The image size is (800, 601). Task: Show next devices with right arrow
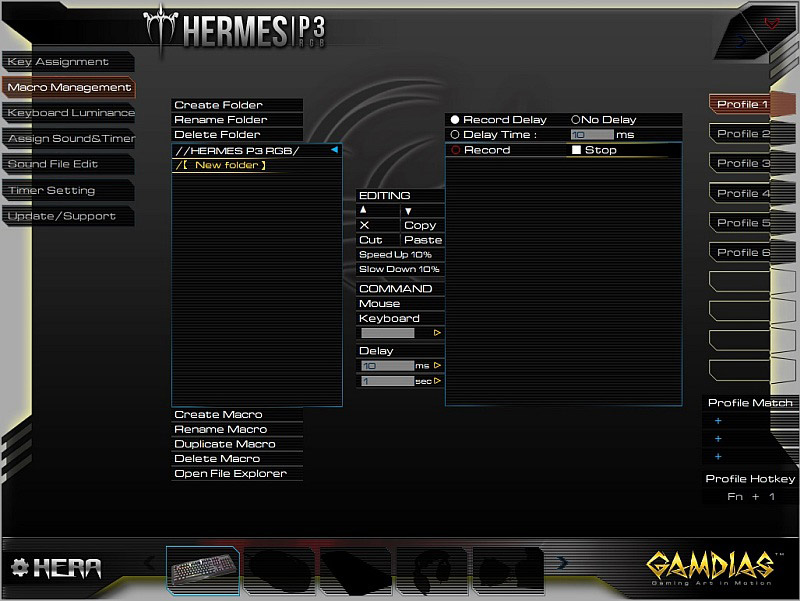tap(562, 563)
